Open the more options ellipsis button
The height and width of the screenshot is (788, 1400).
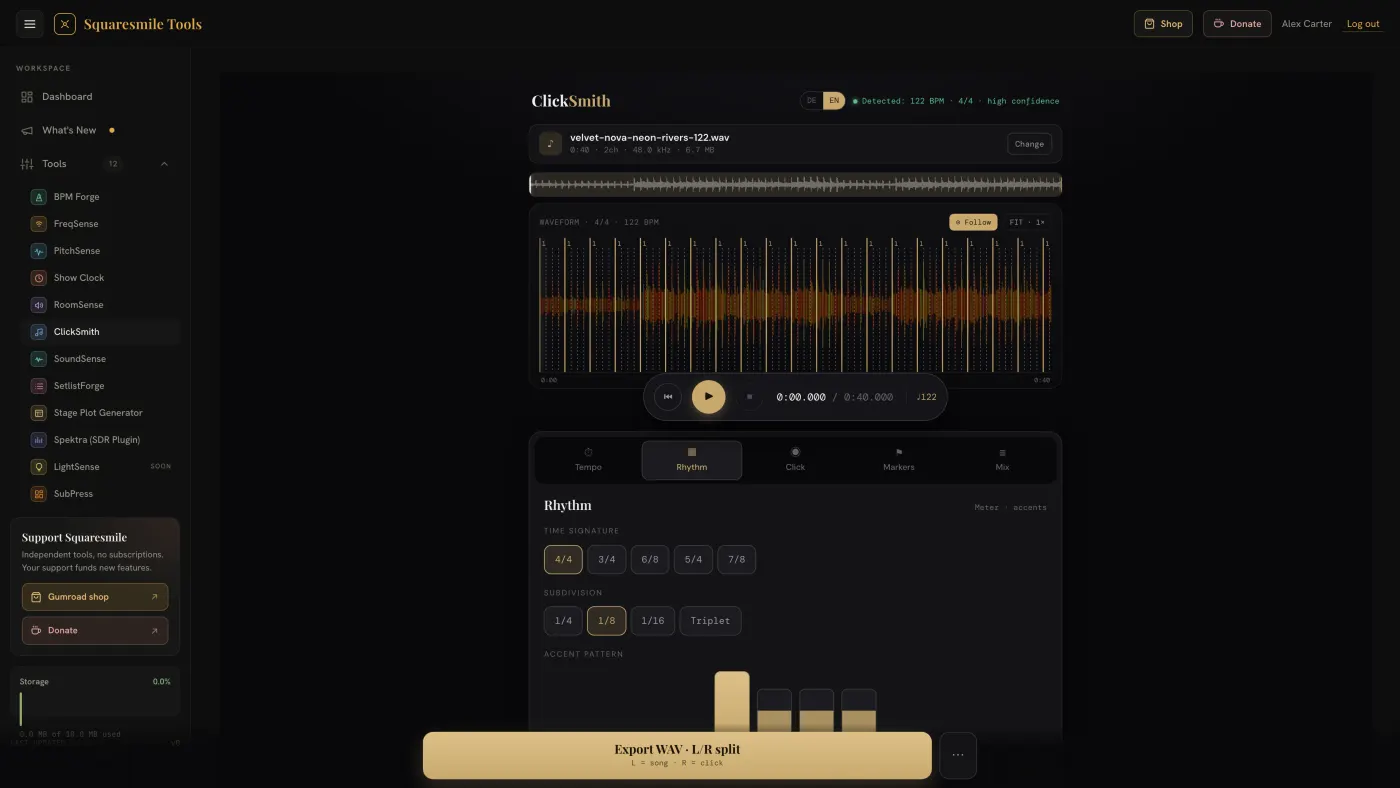pyautogui.click(x=958, y=755)
